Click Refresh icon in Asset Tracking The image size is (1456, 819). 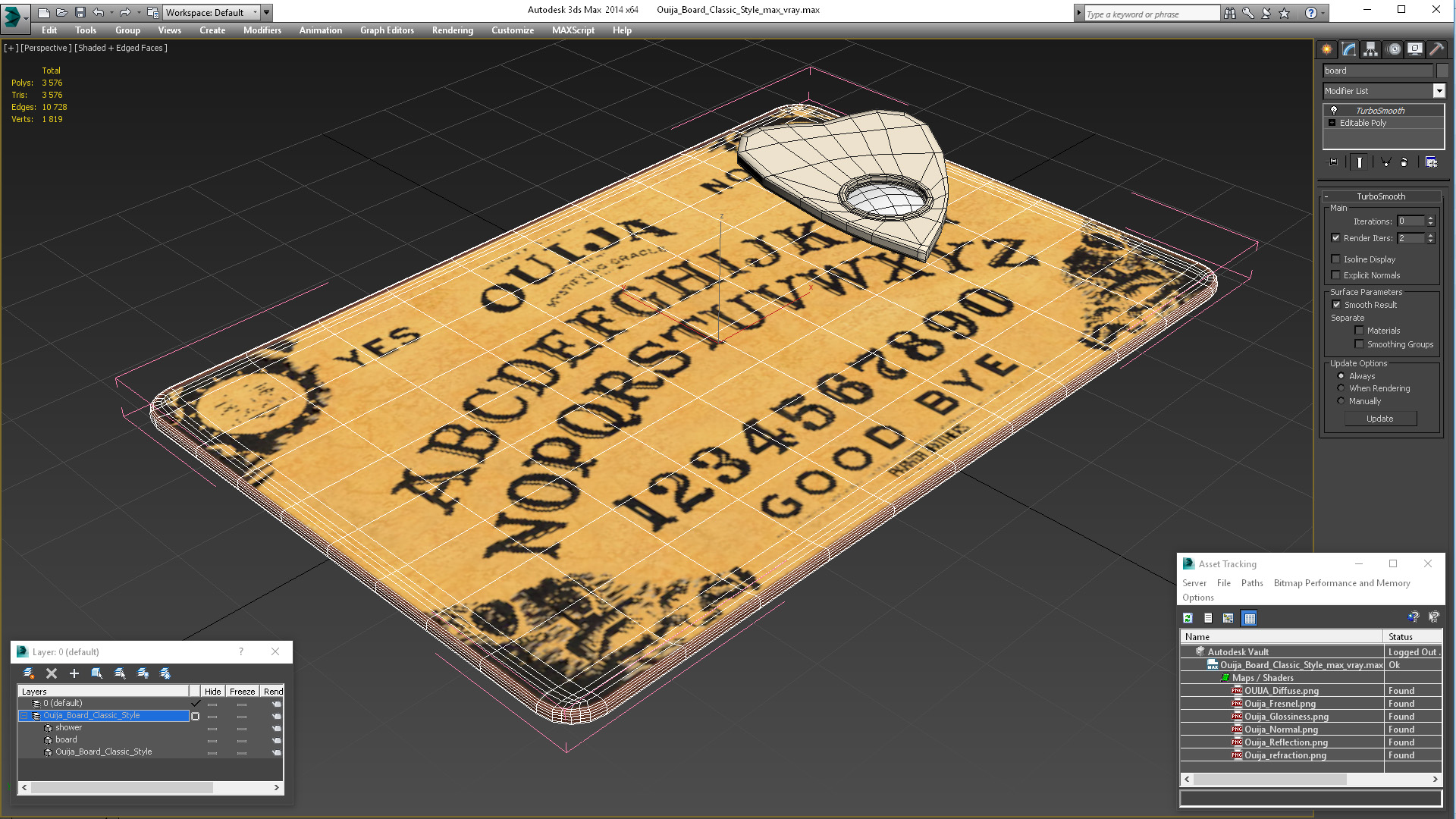point(1188,618)
